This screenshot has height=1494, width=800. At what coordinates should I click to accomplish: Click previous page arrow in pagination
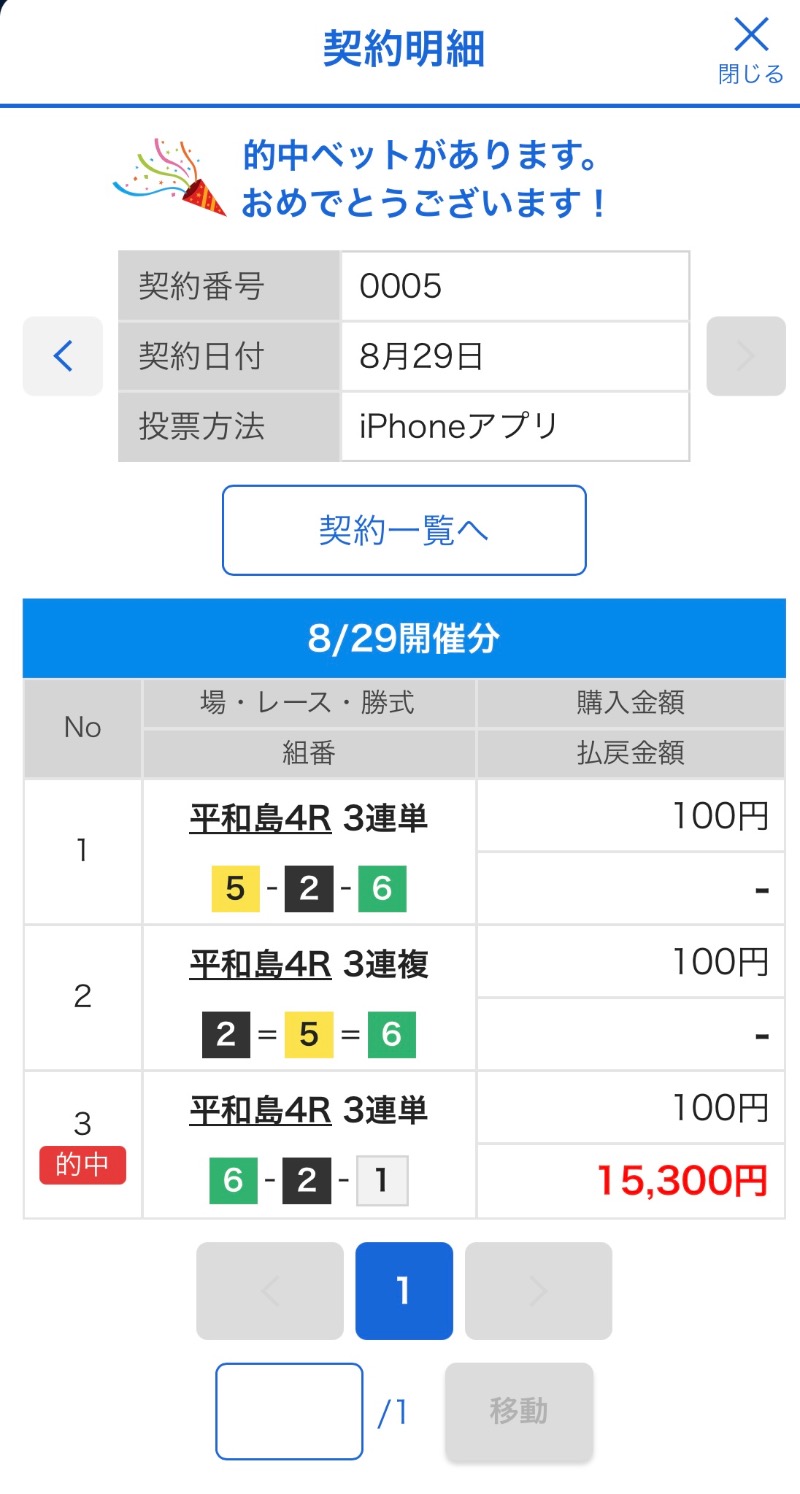[x=270, y=1291]
